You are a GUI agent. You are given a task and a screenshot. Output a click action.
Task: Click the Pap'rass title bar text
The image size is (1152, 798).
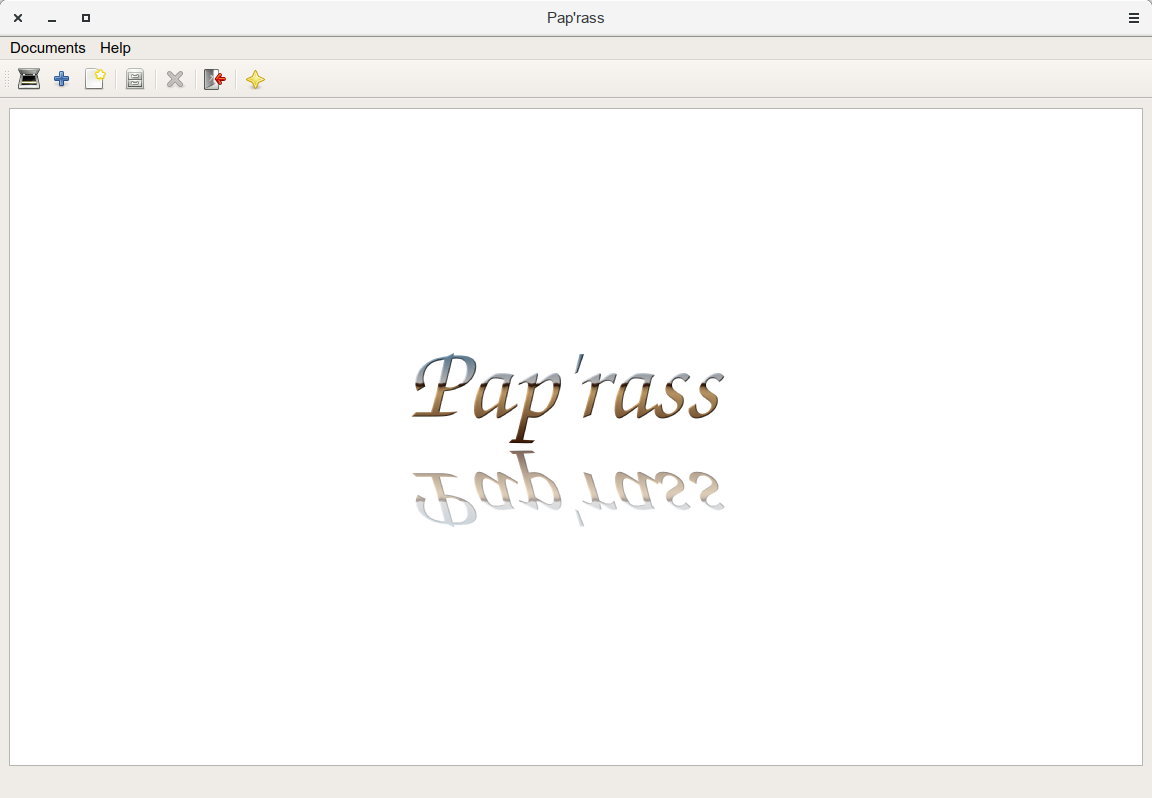[575, 18]
